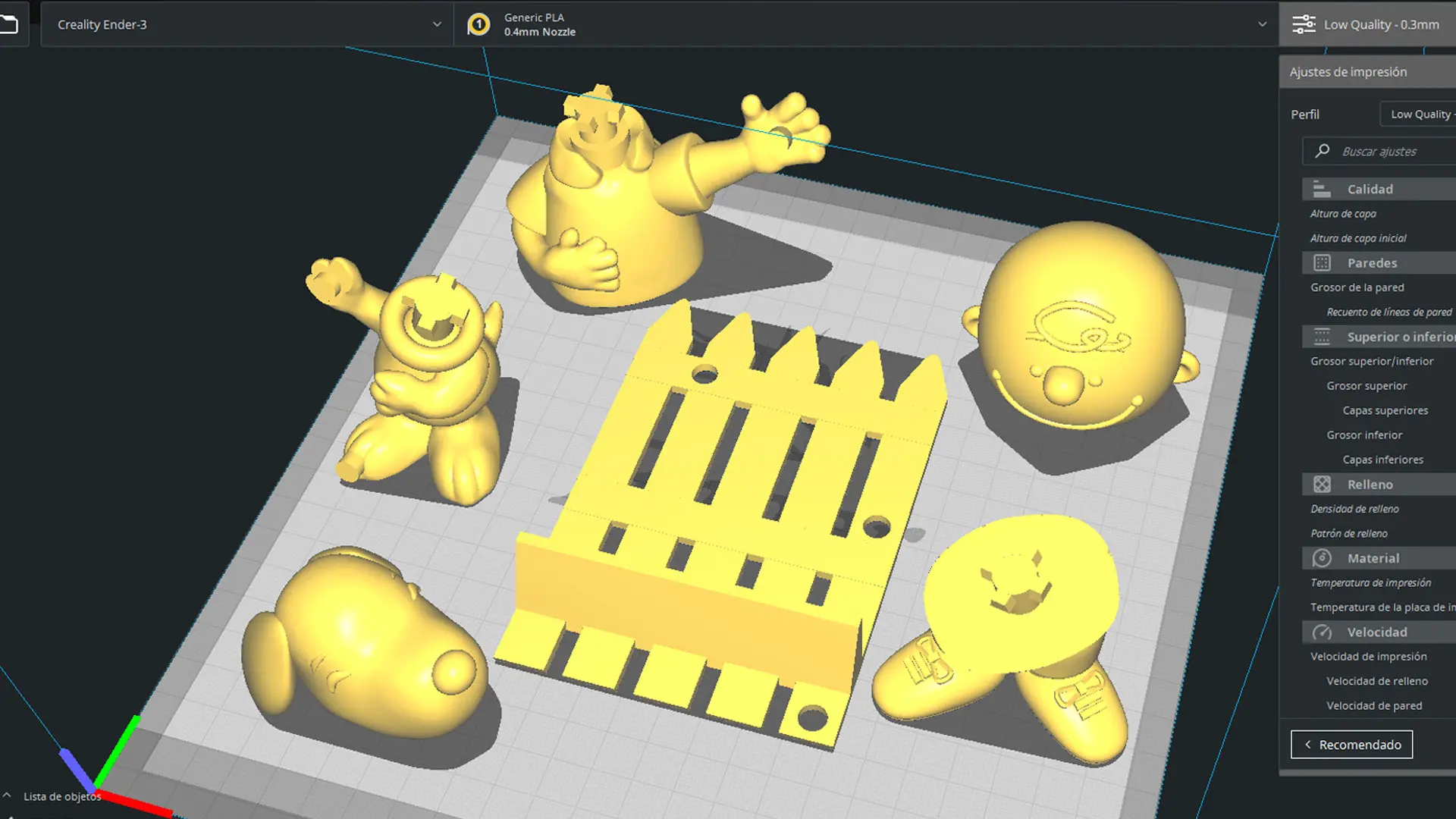Image resolution: width=1456 pixels, height=819 pixels.
Task: Click the Ajustes de impresión panel header
Action: (1367, 72)
